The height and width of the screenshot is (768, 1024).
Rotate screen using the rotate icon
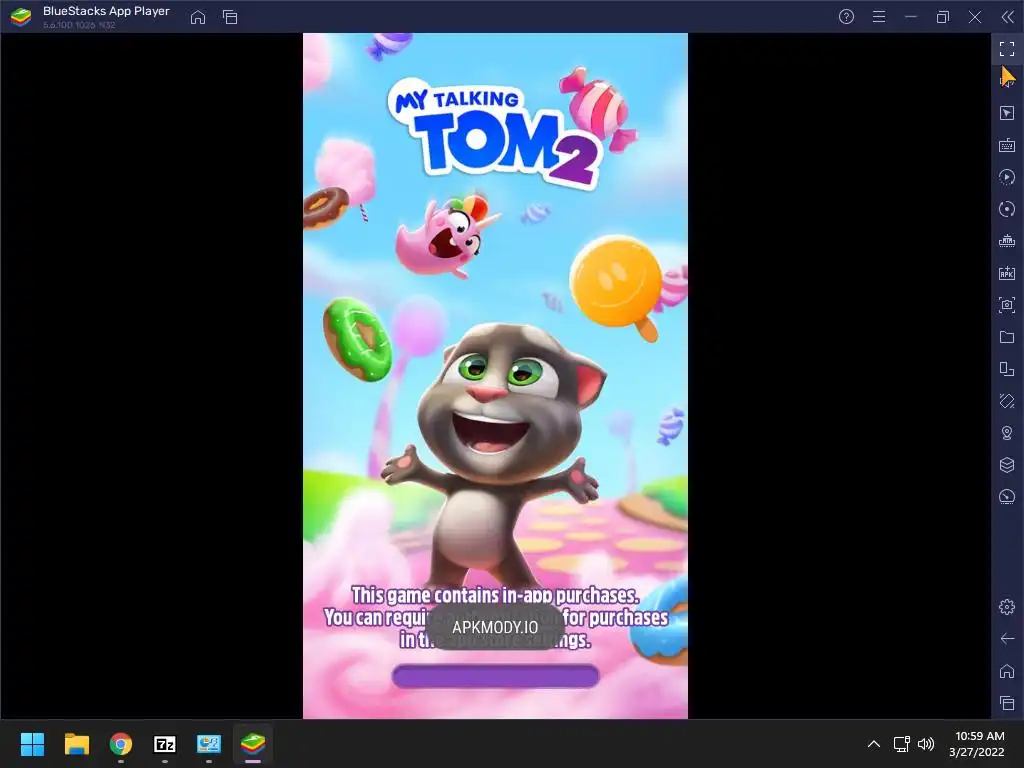point(1007,369)
